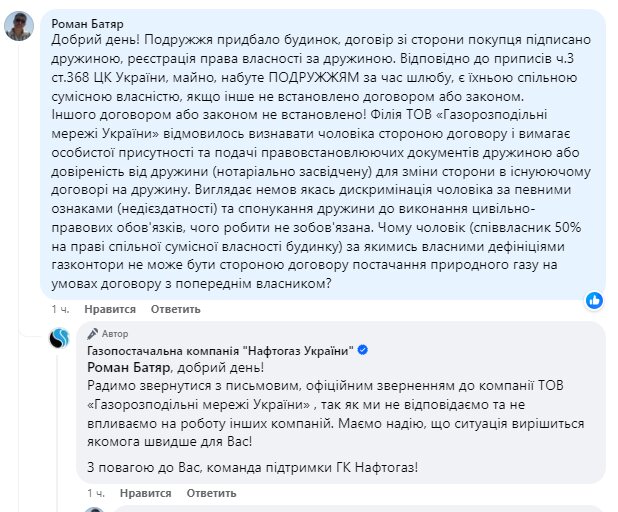Image resolution: width=618 pixels, height=512 pixels.
Task: Click Роман Батяр's profile avatar
Action: click(x=20, y=26)
